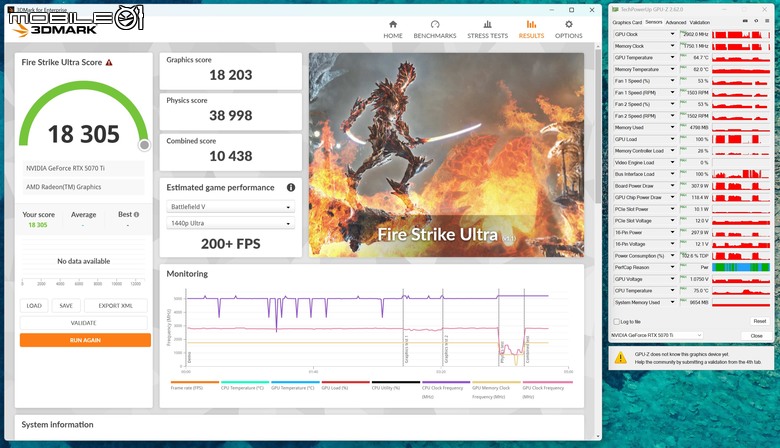Click the Fire Strike Ultra warning triangle icon
The width and height of the screenshot is (780, 448).
pos(109,62)
